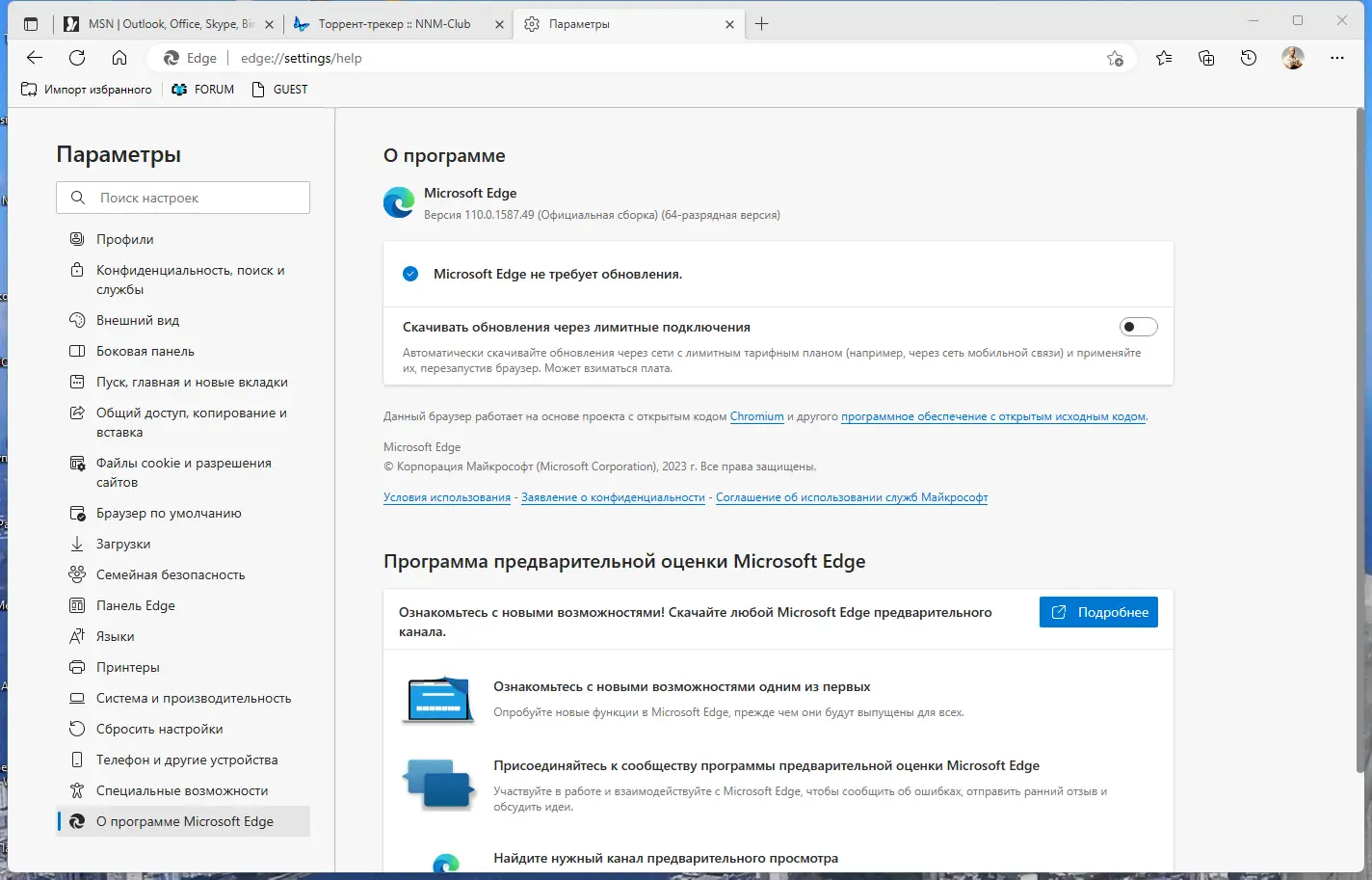Open Профили settings section
This screenshot has width=1372, height=880.
coord(183,239)
